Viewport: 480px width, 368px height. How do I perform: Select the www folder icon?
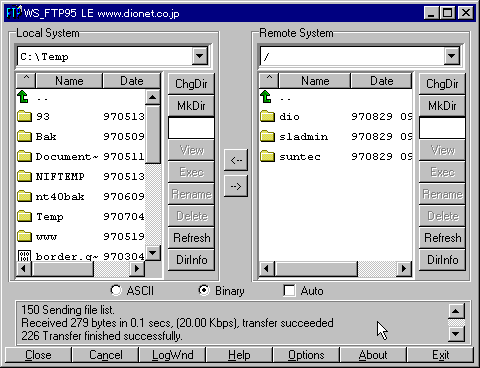(x=24, y=236)
